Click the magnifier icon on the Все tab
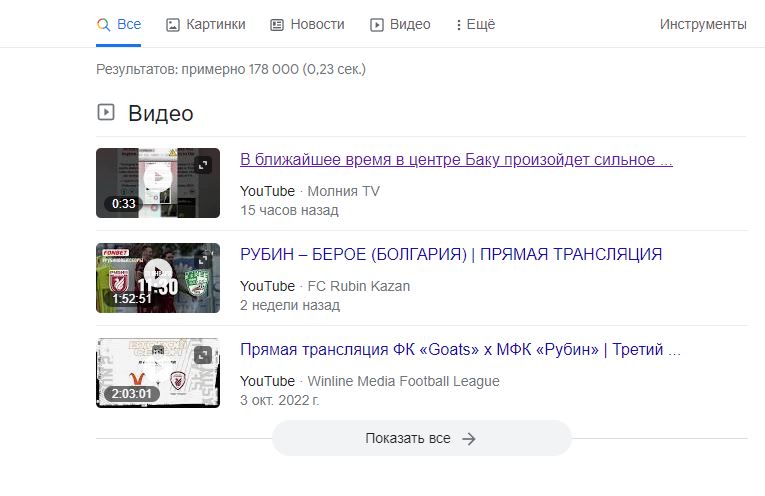Viewport: 765px width, 496px height. click(102, 24)
